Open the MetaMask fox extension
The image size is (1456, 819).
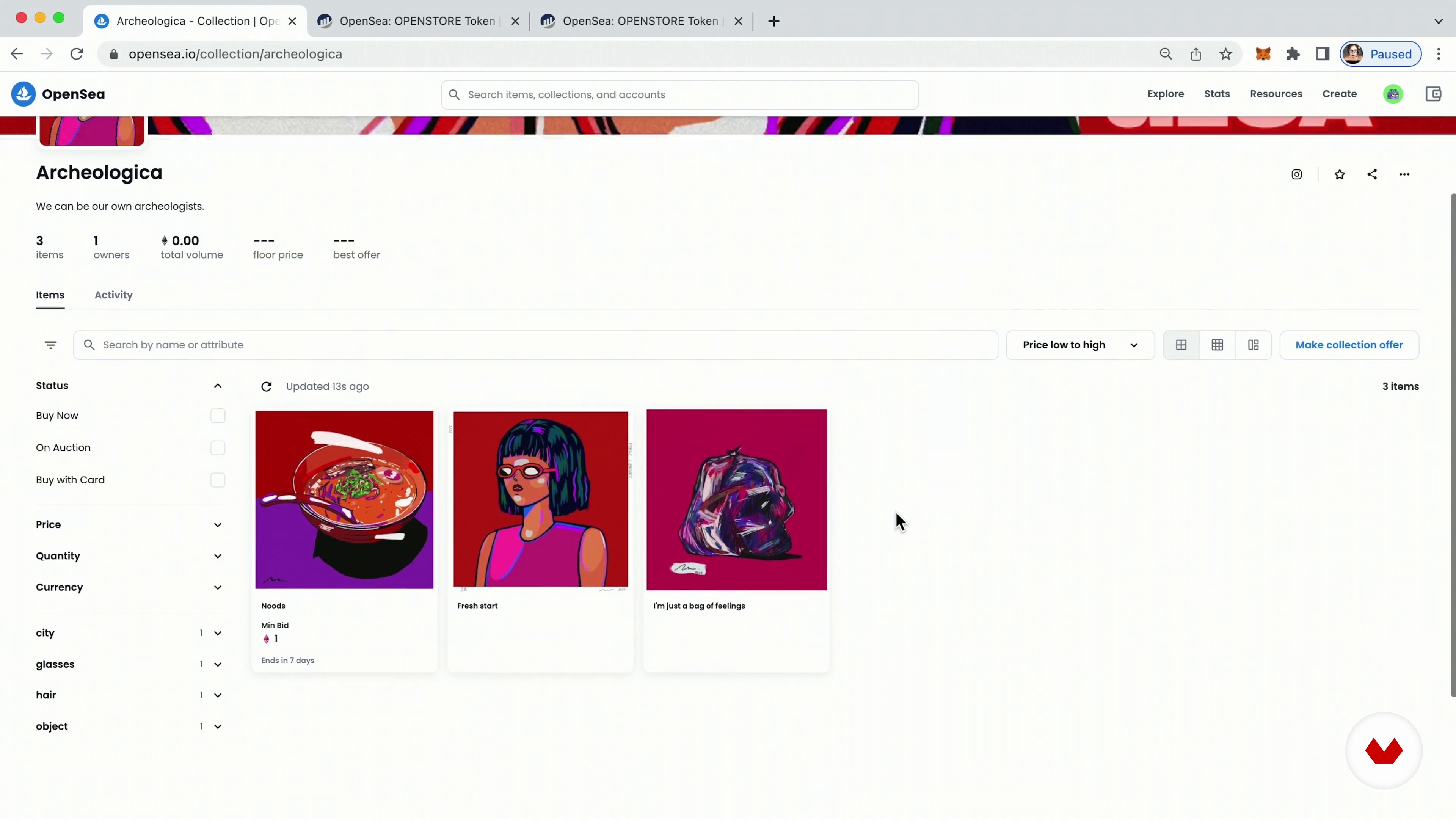tap(1263, 54)
